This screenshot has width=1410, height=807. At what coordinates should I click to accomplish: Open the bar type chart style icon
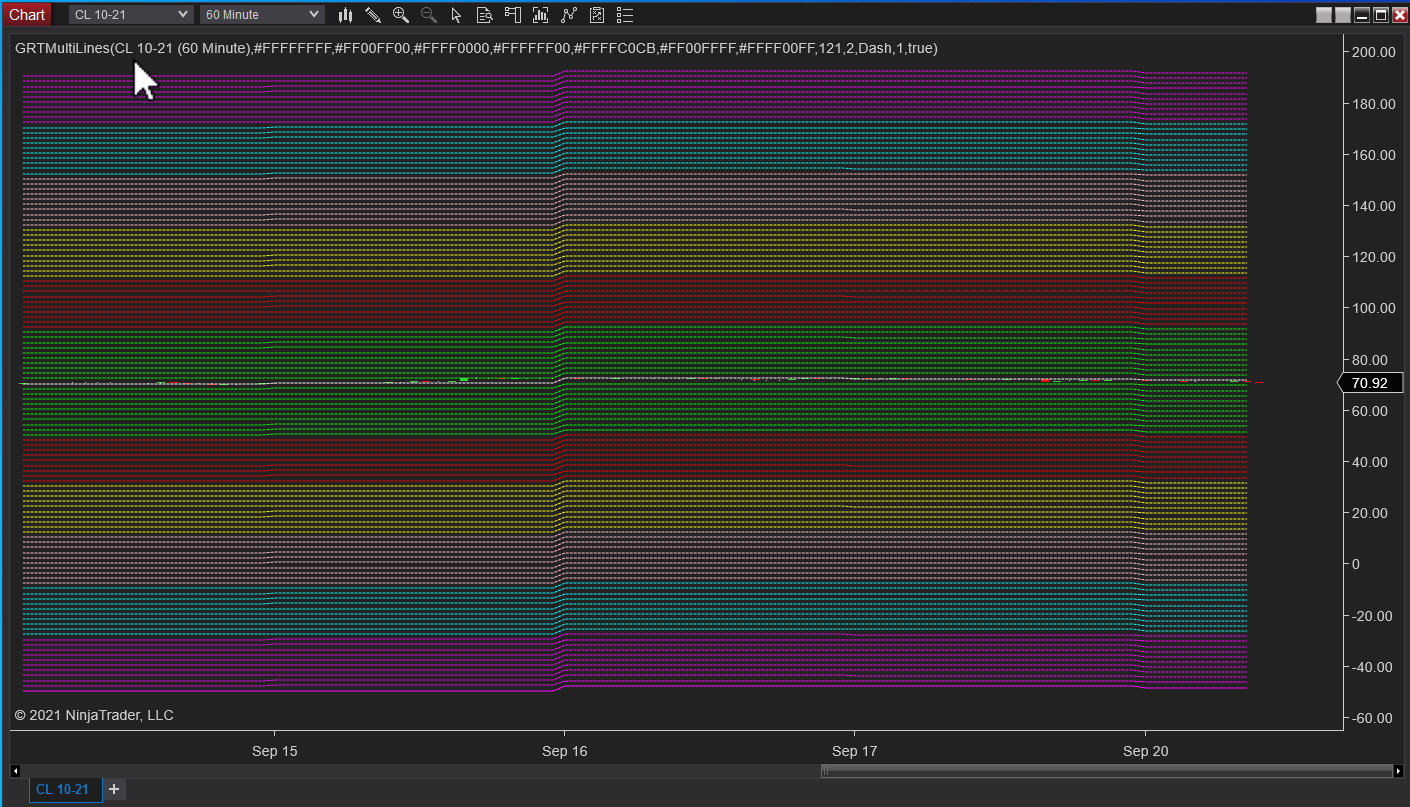click(346, 15)
